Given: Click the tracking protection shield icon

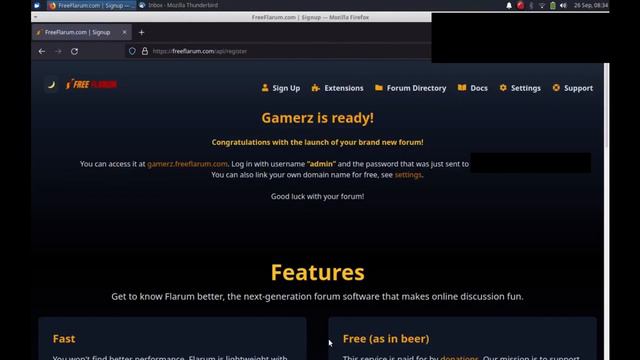Looking at the screenshot, I should point(132,51).
